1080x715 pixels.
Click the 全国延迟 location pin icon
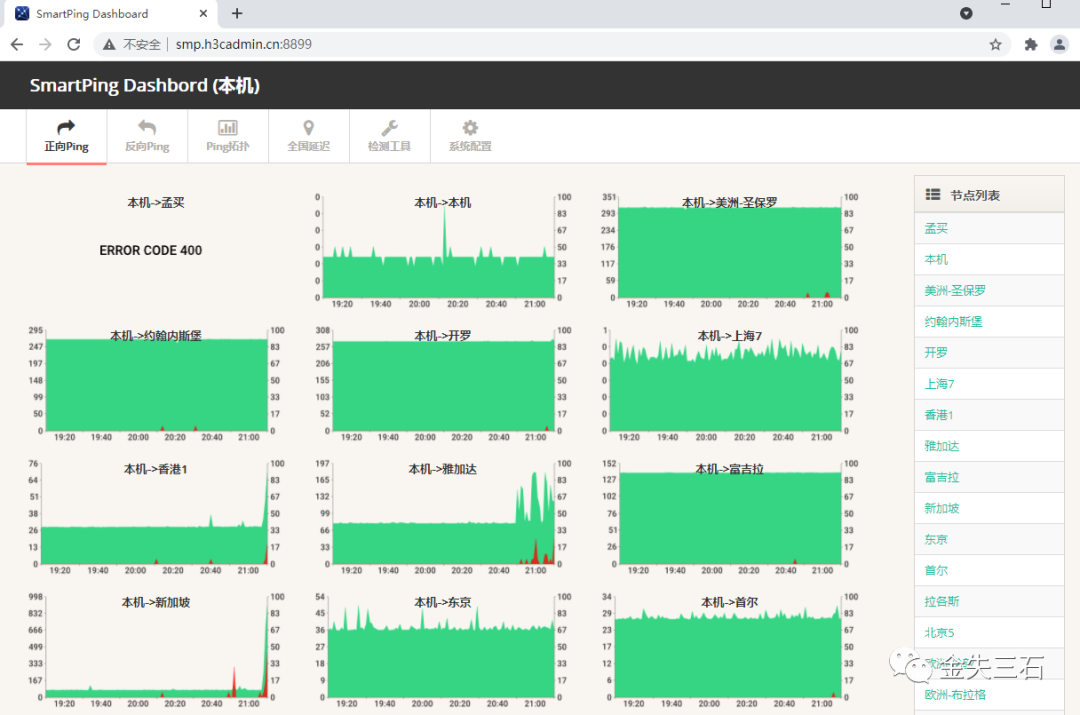(308, 128)
